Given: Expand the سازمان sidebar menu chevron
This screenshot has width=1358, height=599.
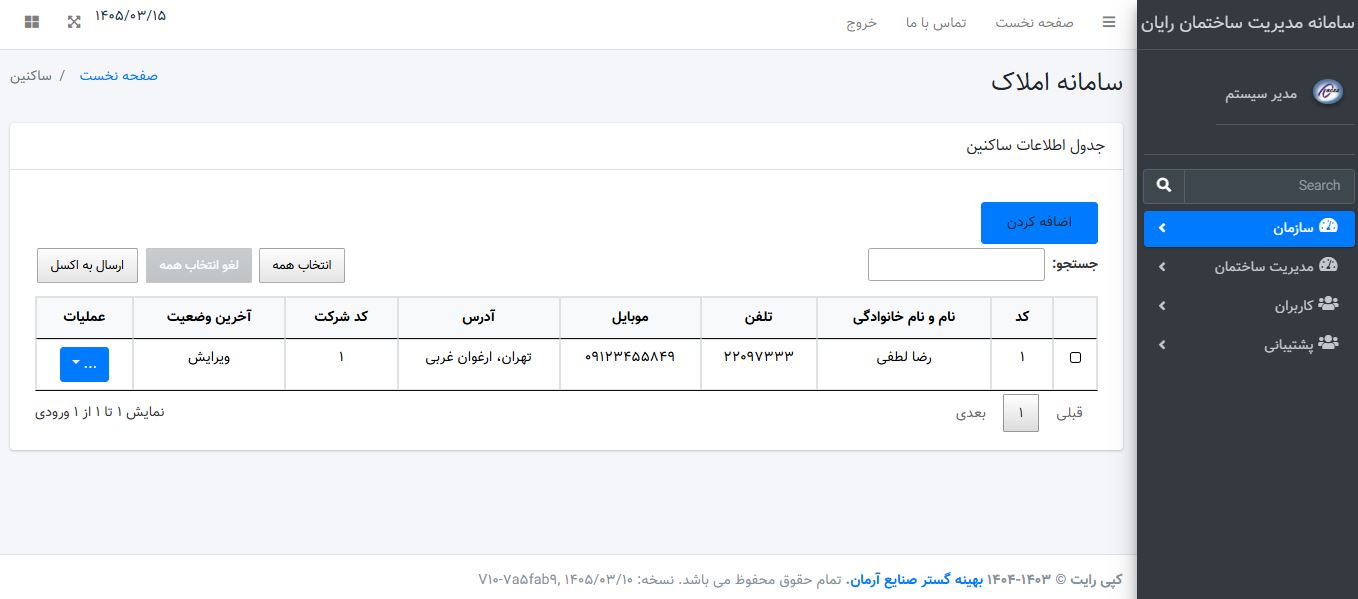Looking at the screenshot, I should pos(1161,228).
